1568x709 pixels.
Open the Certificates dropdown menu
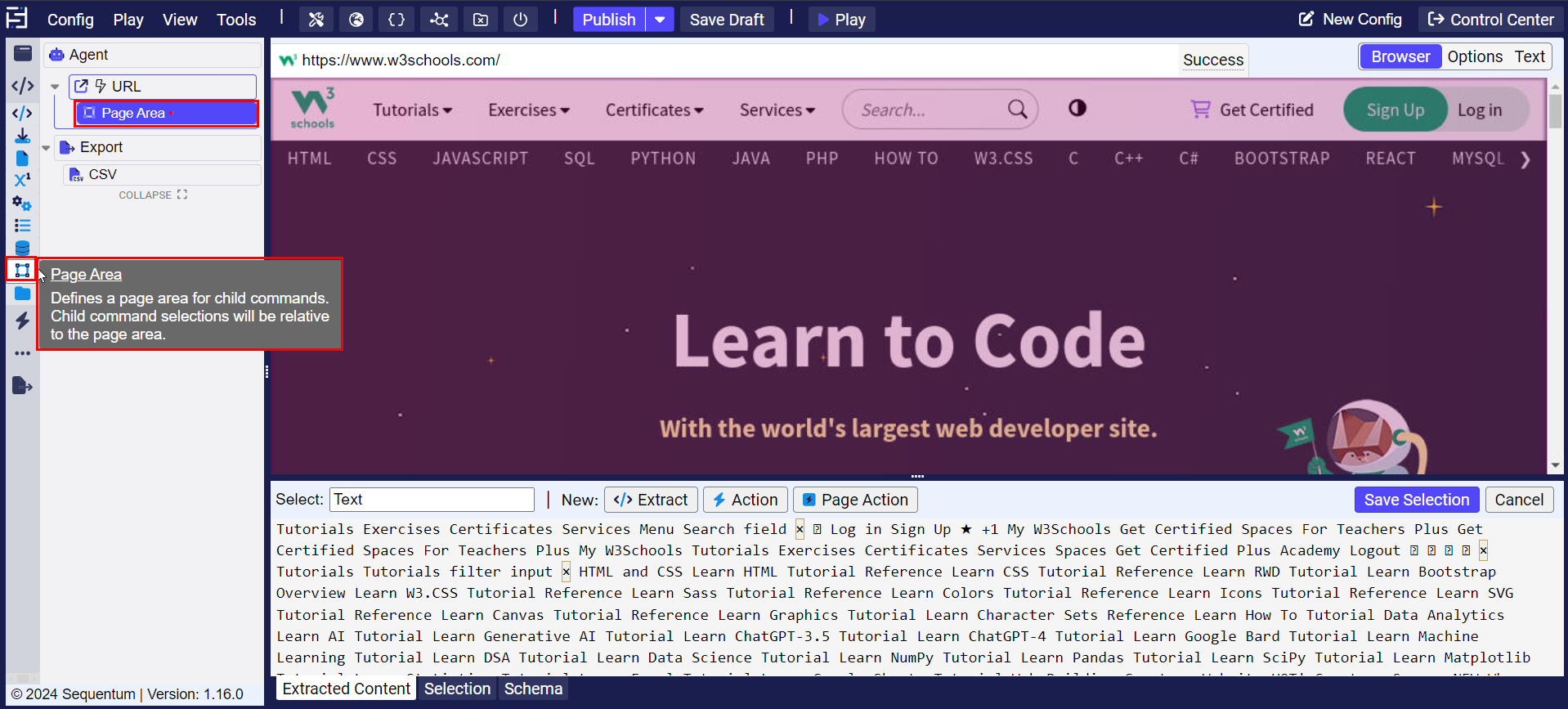pyautogui.click(x=654, y=110)
